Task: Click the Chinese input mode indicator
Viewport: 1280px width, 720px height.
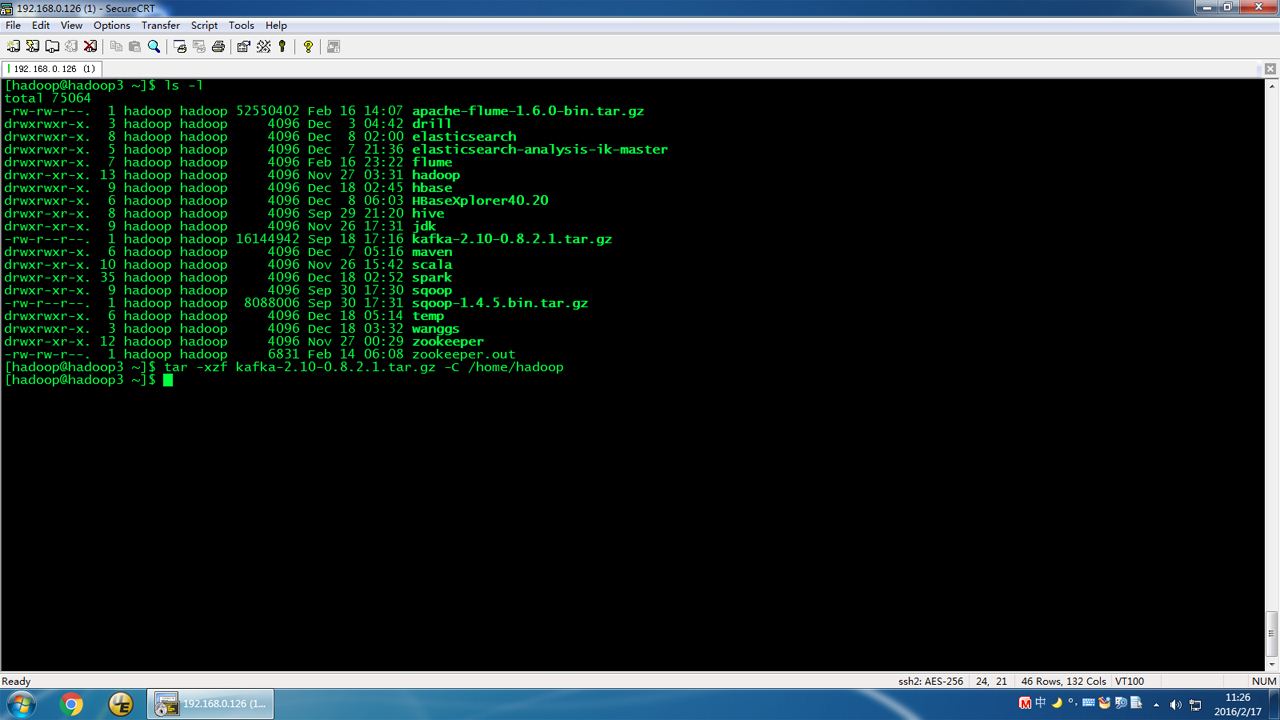Action: (1041, 703)
